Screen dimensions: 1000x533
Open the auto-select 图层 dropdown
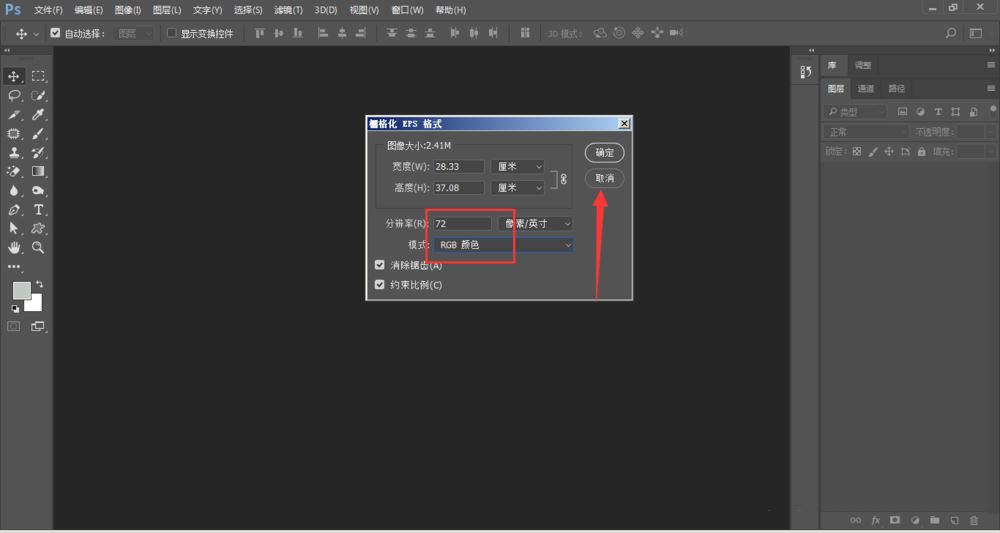[134, 33]
